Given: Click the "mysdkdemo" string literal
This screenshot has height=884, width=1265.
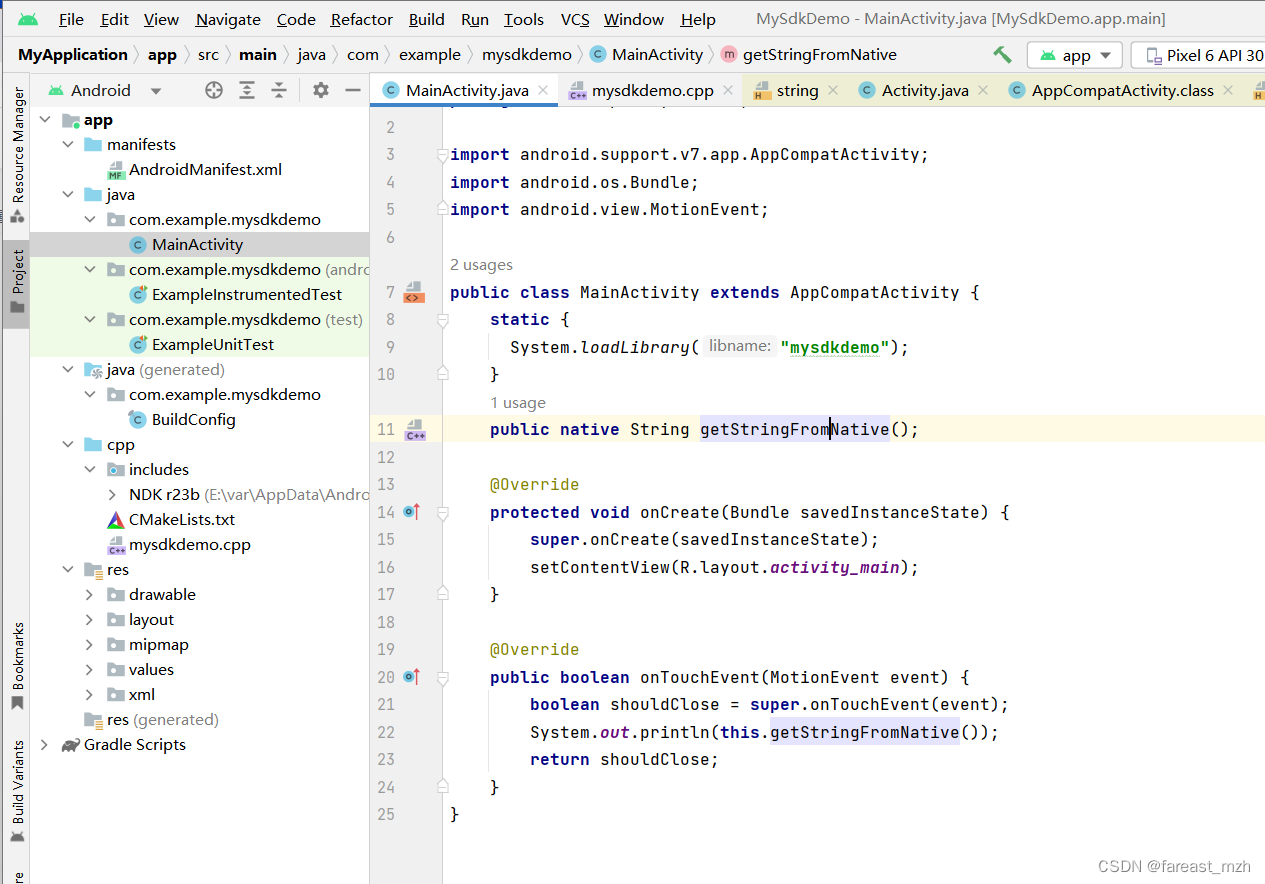Looking at the screenshot, I should click(x=835, y=347).
